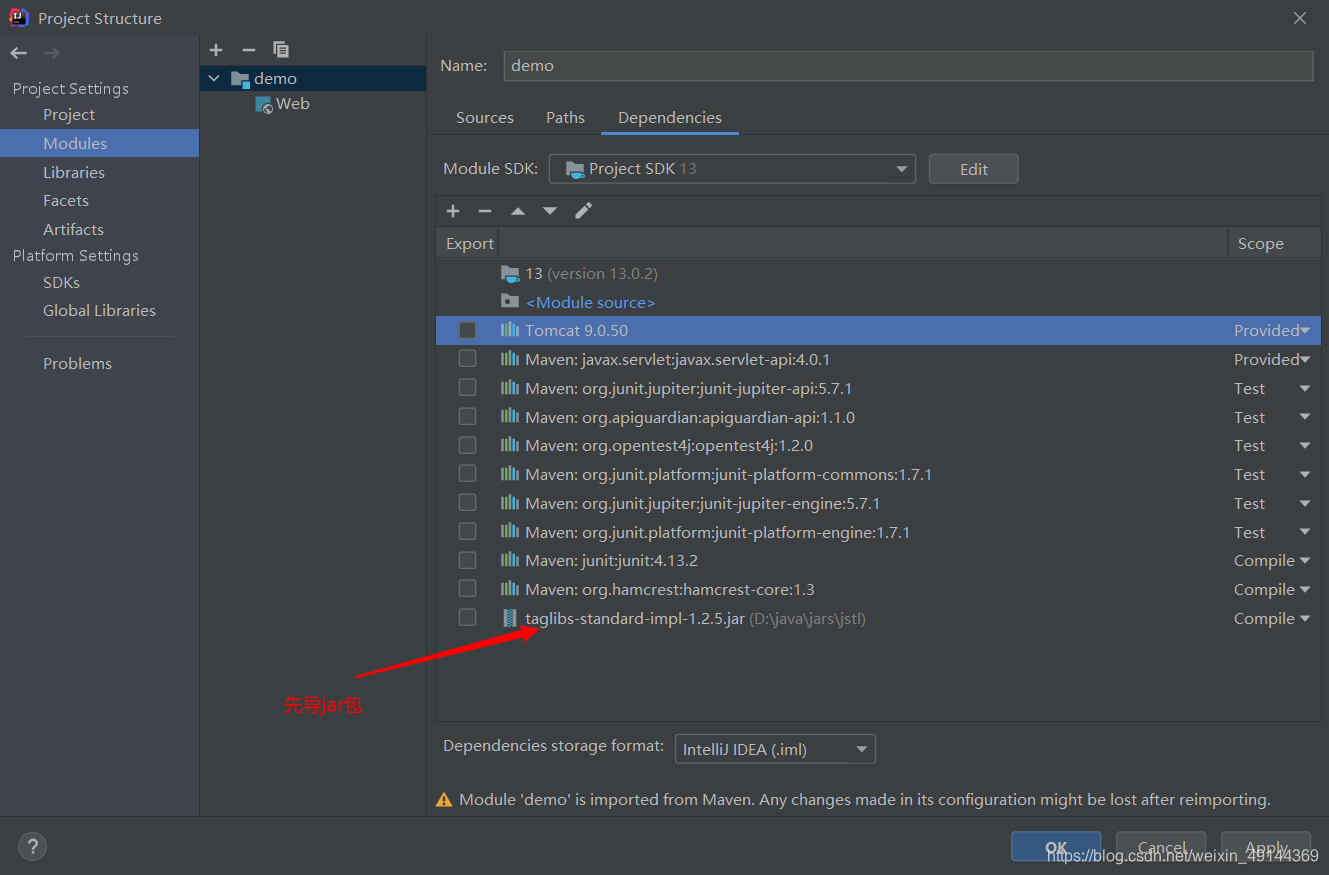Open SDKs under Platform Settings
Viewport: 1329px width, 875px height.
click(x=61, y=282)
